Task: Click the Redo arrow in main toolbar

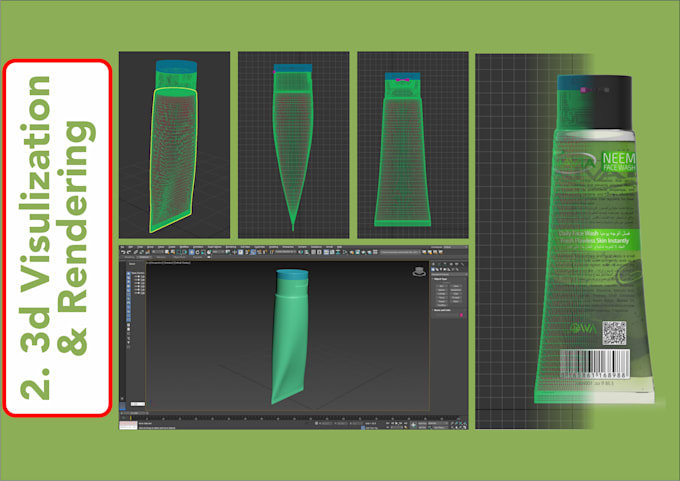Action: (129, 253)
